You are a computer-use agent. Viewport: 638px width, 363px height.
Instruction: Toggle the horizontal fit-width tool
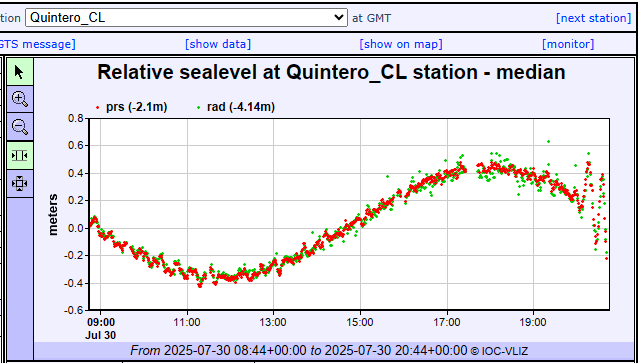point(20,155)
